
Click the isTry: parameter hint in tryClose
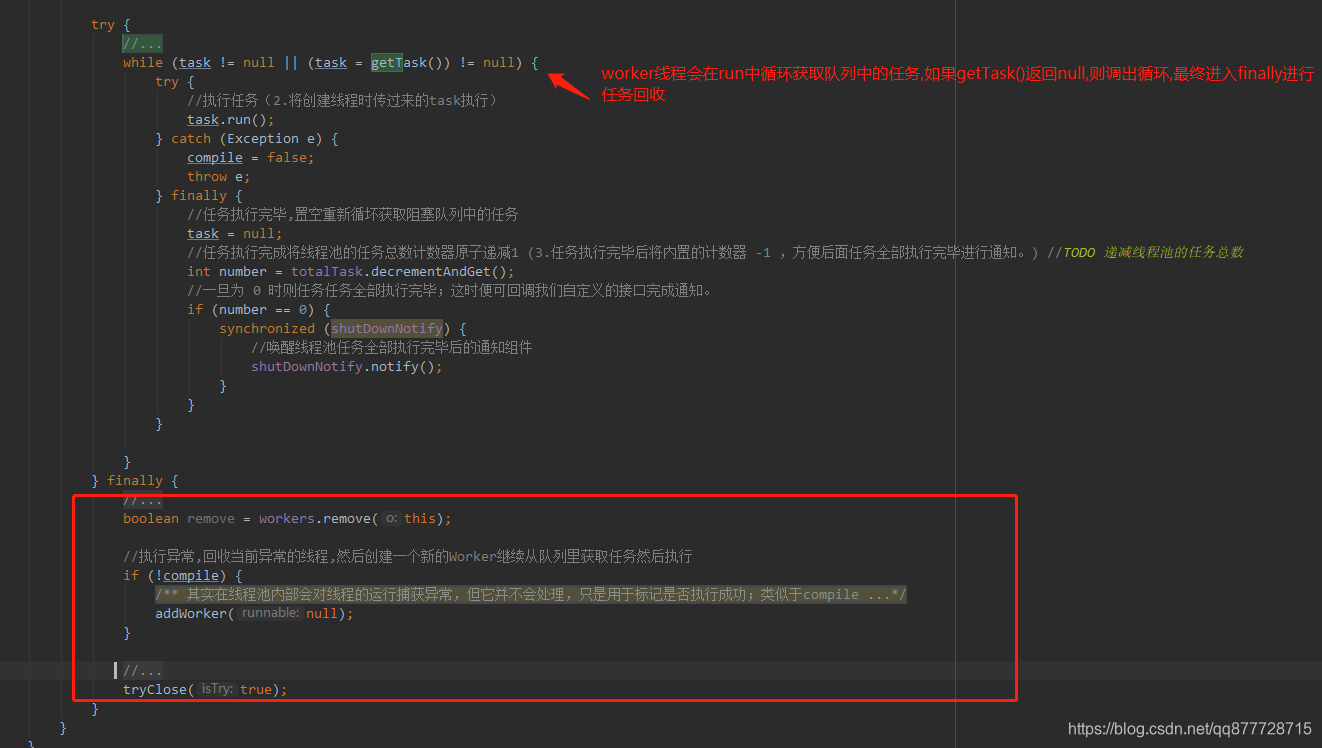coord(216,689)
